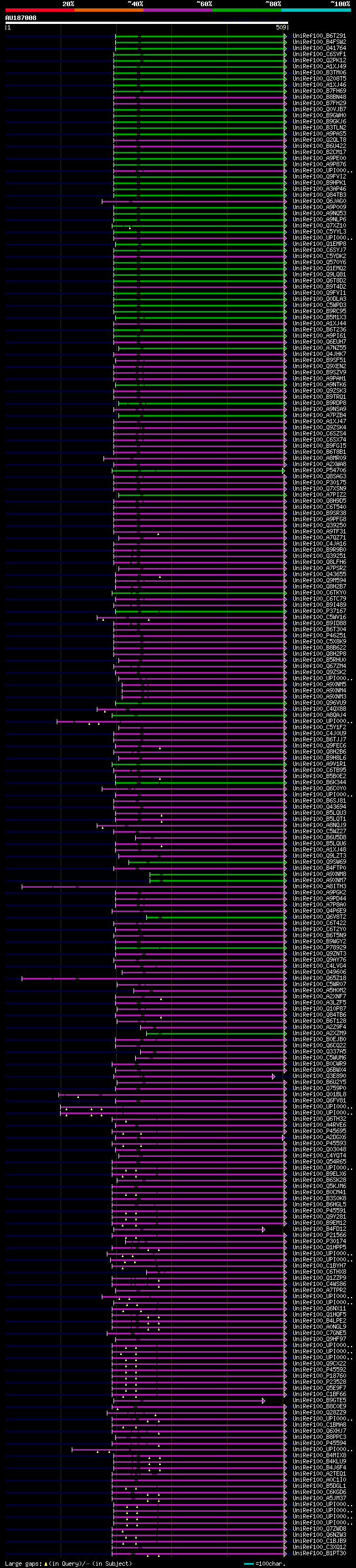Select the UniRef100_B4KLU9 label

tap(319, 1461)
